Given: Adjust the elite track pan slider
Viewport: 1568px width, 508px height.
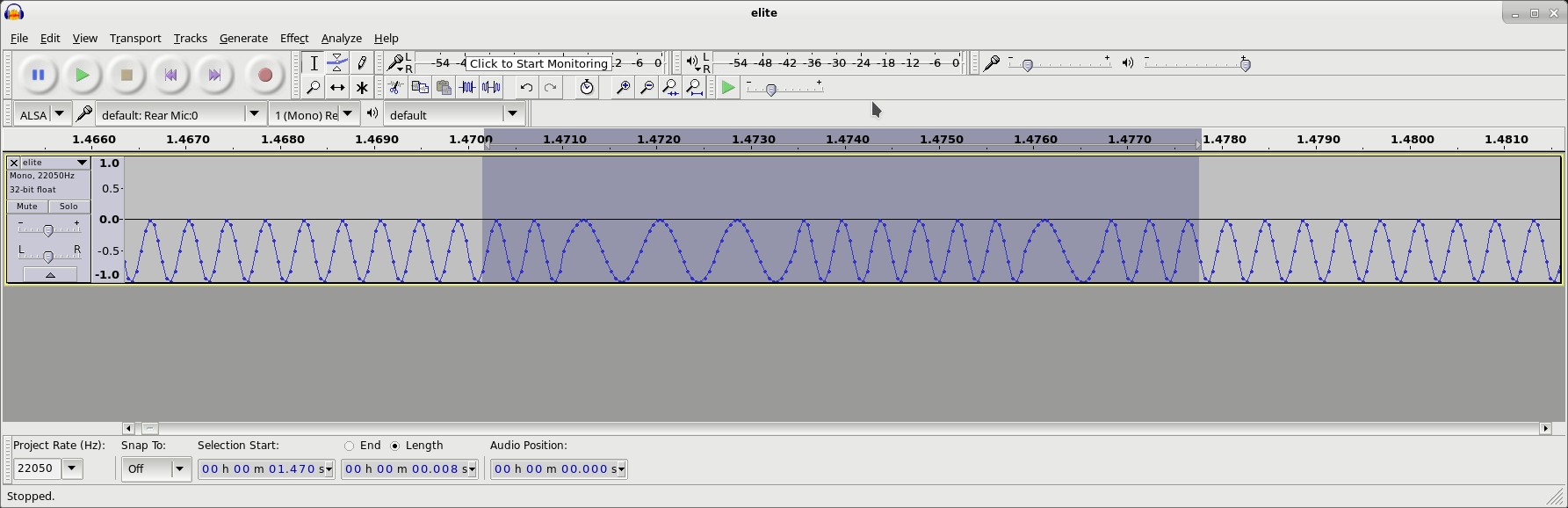Looking at the screenshot, I should pos(48,255).
